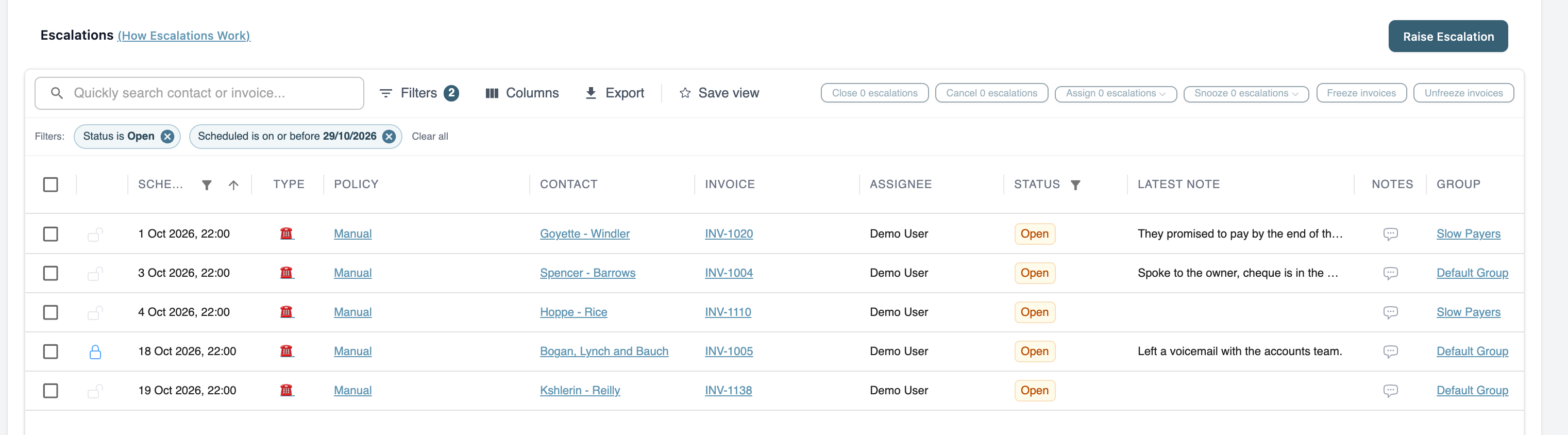The width and height of the screenshot is (1568, 435).
Task: Click the blue lock icon for INV-1005
Action: (x=95, y=352)
